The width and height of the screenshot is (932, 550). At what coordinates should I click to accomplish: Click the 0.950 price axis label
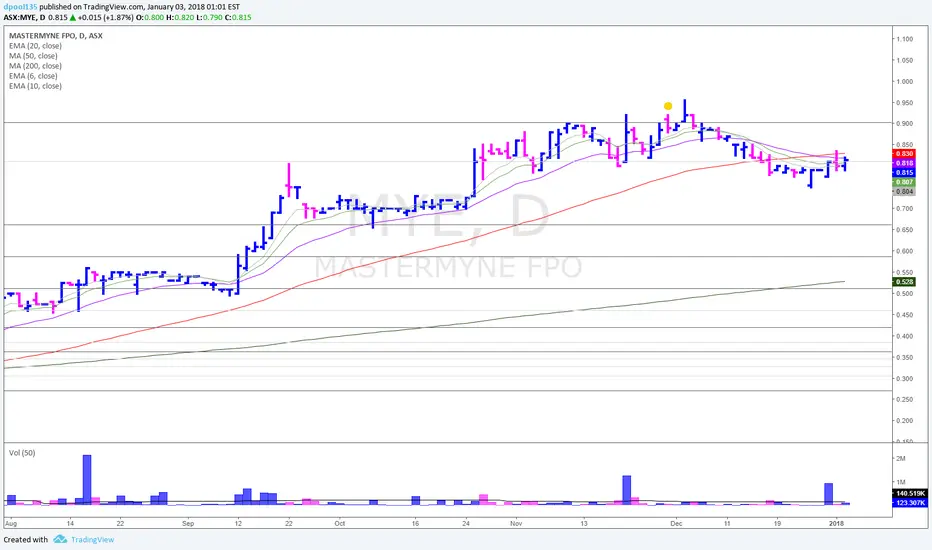click(x=905, y=103)
